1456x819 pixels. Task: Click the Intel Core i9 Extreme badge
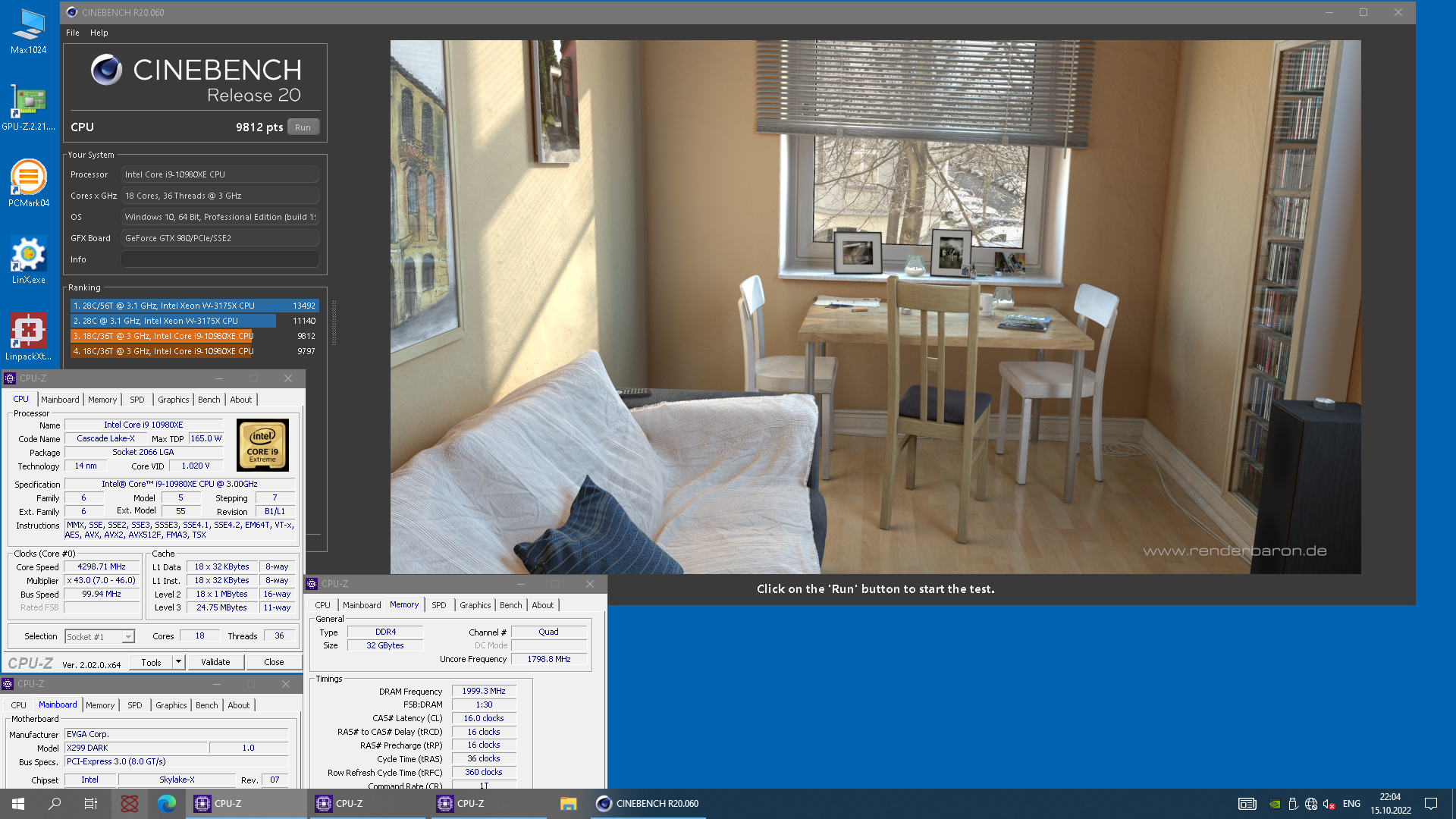point(262,445)
